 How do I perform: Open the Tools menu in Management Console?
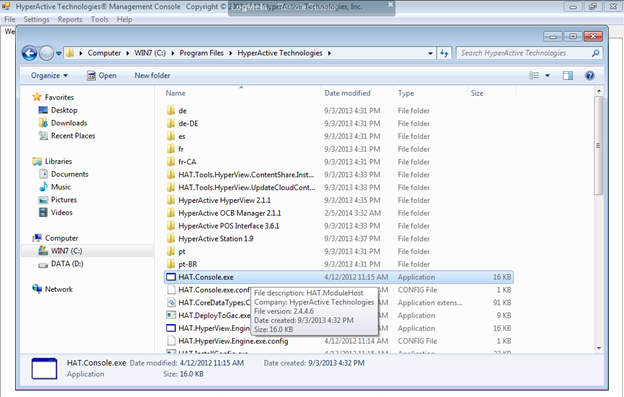coord(99,19)
